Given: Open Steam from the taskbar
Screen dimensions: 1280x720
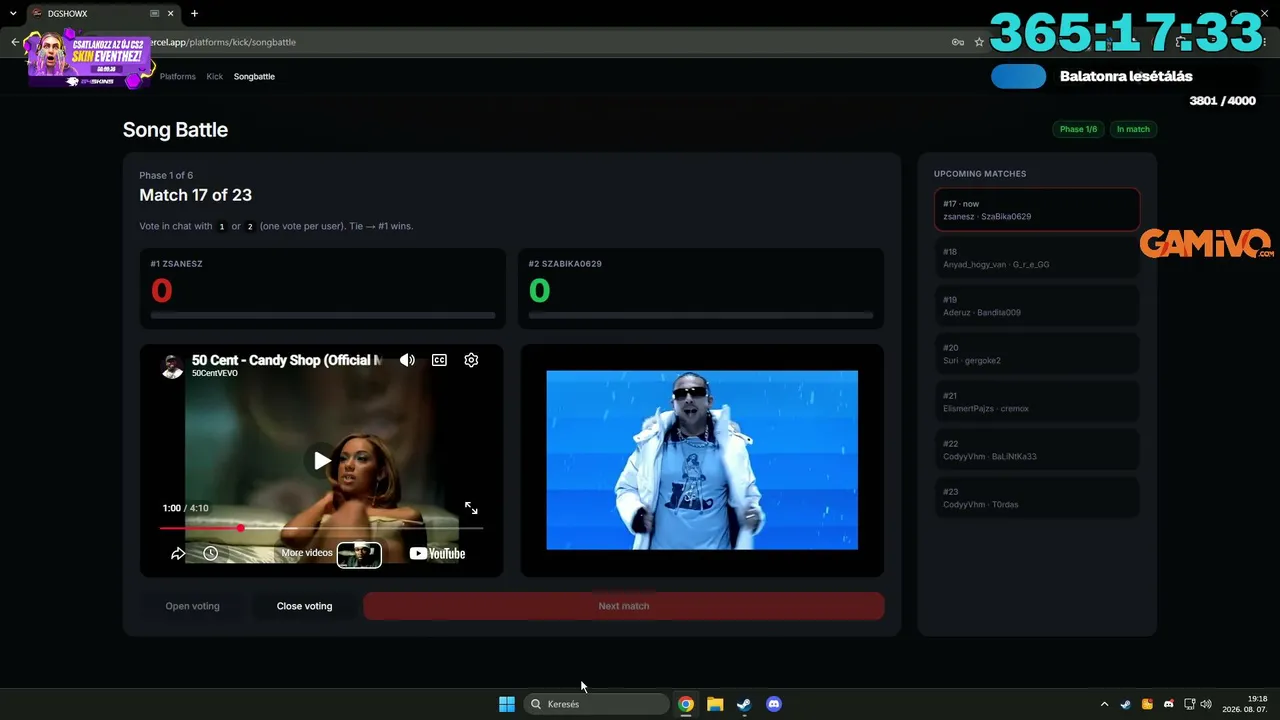Looking at the screenshot, I should 744,704.
